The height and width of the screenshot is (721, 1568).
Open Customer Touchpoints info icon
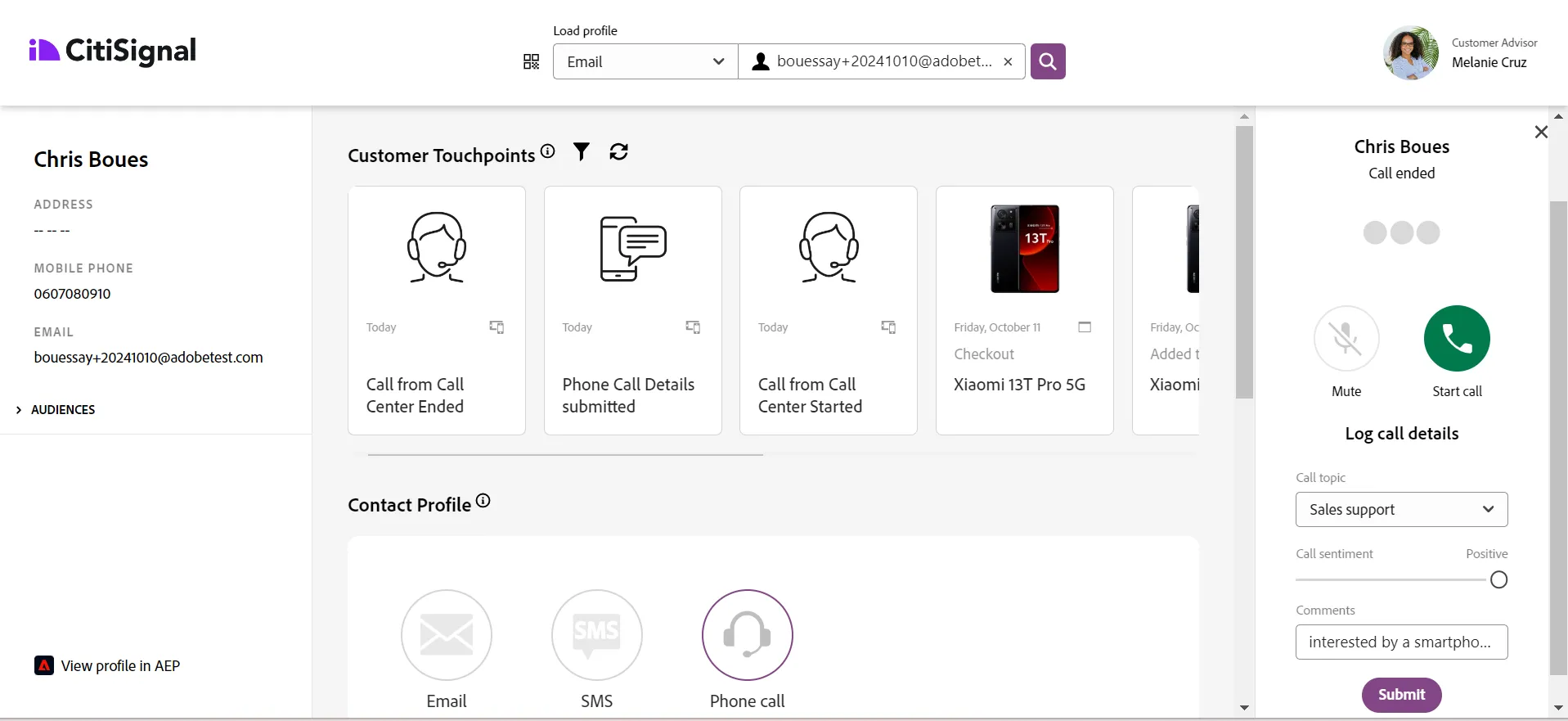[548, 151]
